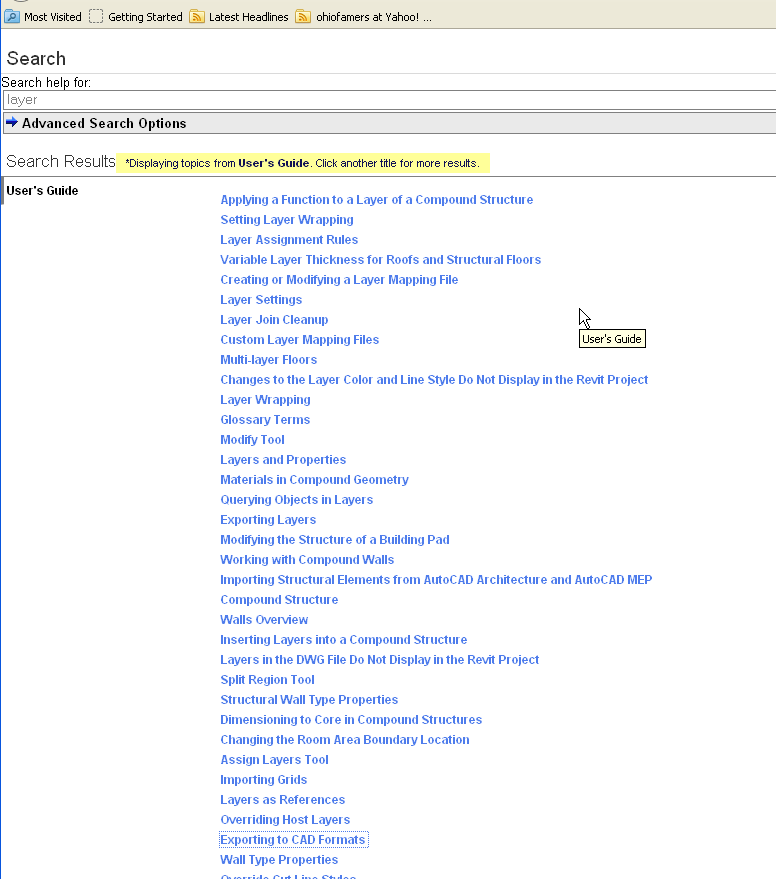This screenshot has width=776, height=879.
Task: Open the Assign Layers Tool topic
Action: pyautogui.click(x=274, y=760)
